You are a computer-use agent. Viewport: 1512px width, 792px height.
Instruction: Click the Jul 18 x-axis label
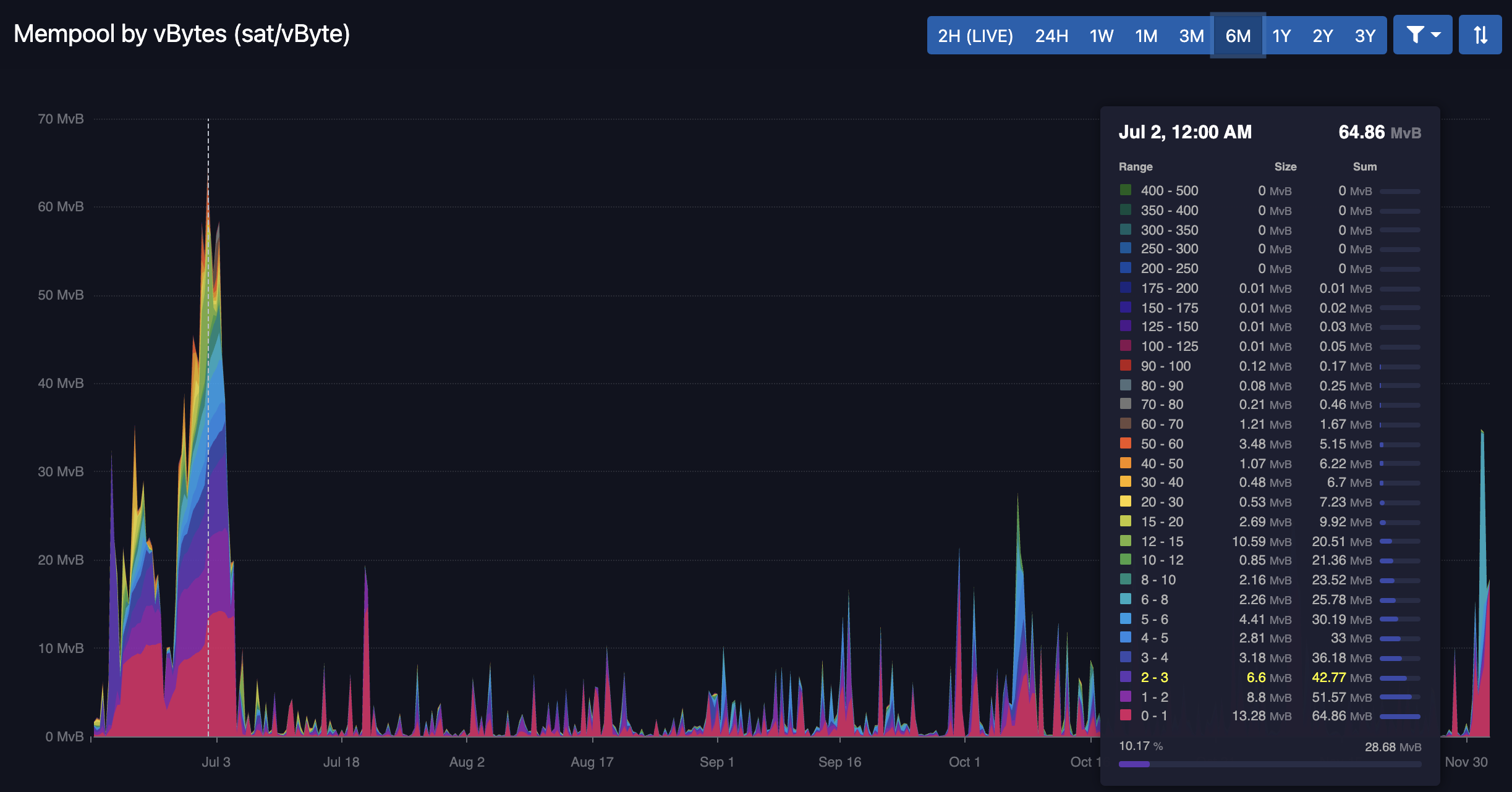341,762
